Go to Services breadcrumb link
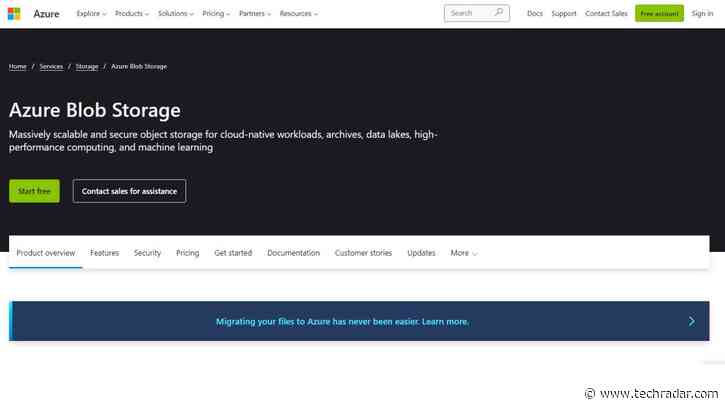Screen dimensions: 725x408 (51, 67)
